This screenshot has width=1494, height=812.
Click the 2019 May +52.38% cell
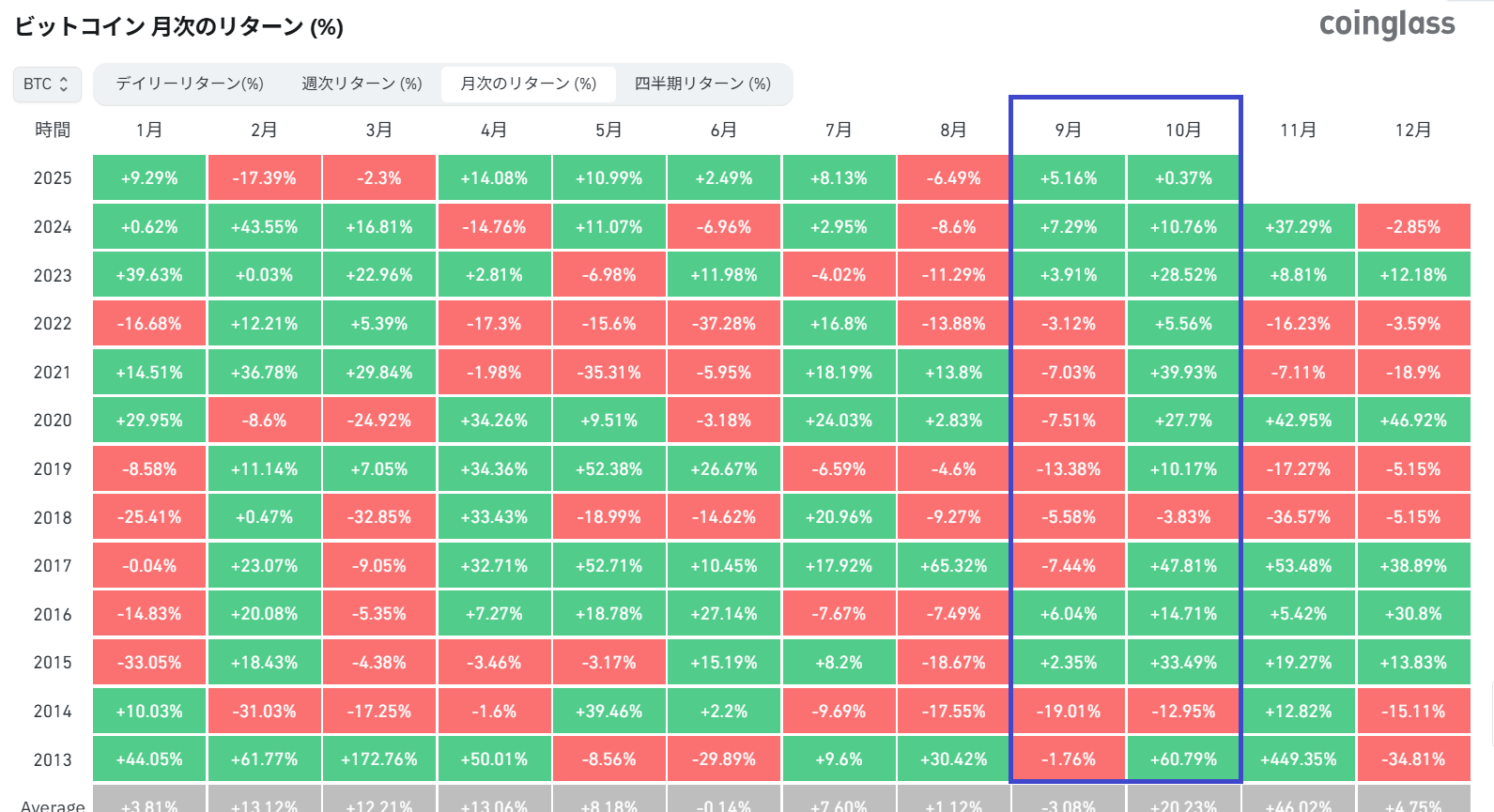click(x=609, y=469)
